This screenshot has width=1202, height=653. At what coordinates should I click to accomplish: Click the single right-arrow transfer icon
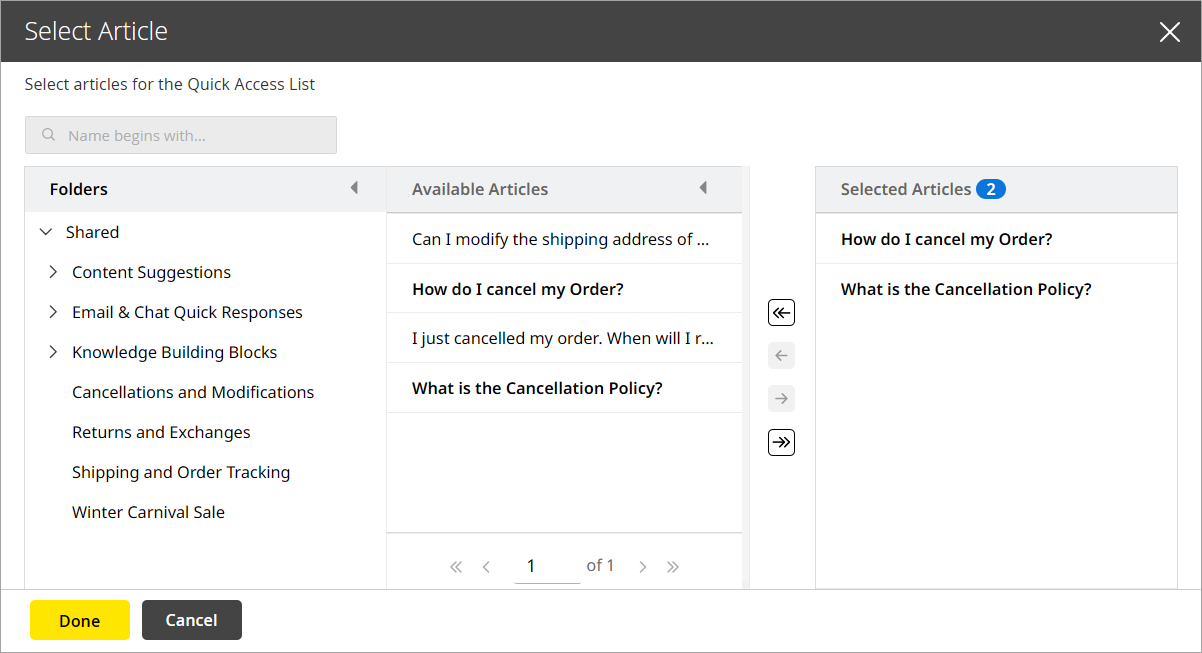tap(781, 398)
